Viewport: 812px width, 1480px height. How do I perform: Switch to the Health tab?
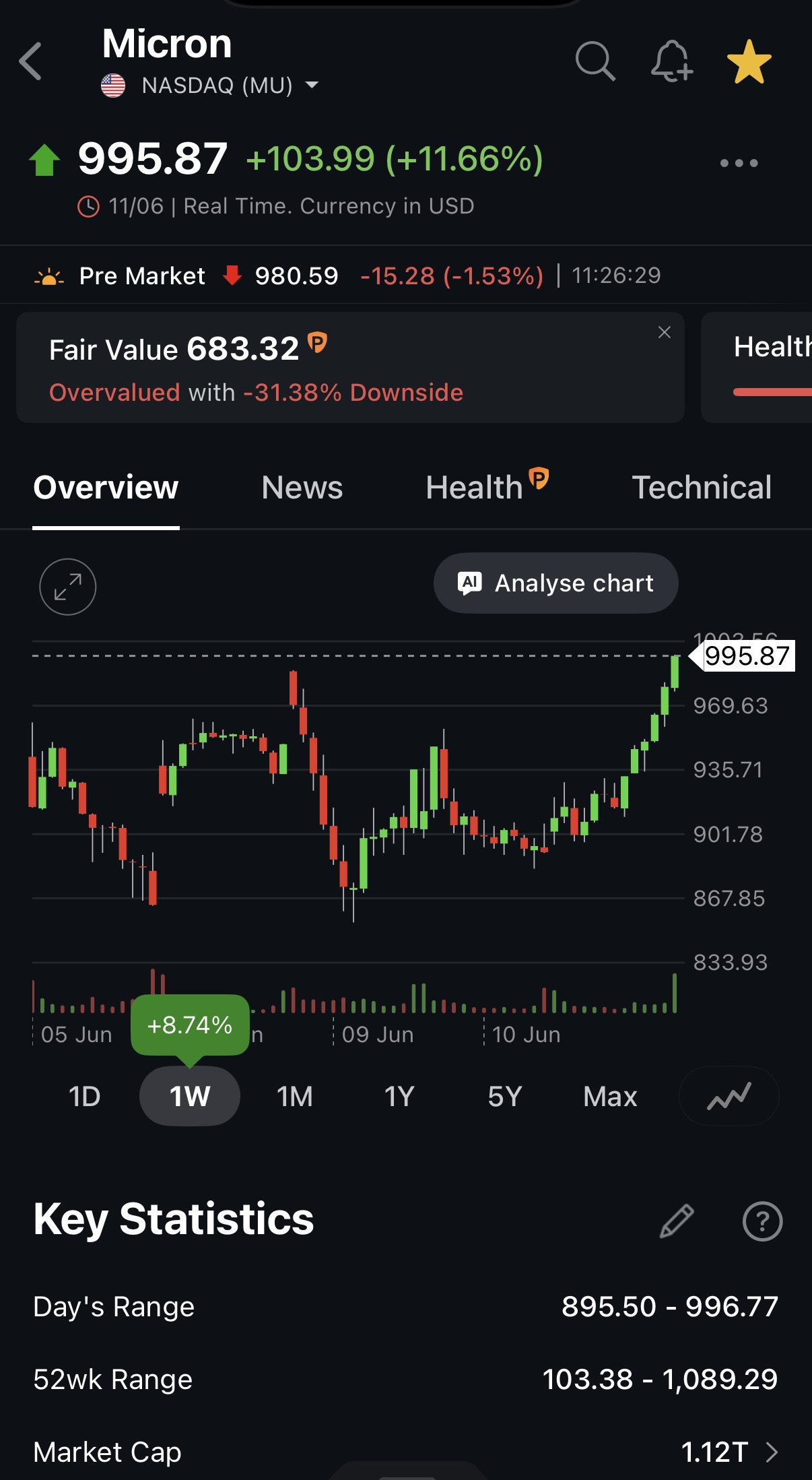(x=475, y=488)
